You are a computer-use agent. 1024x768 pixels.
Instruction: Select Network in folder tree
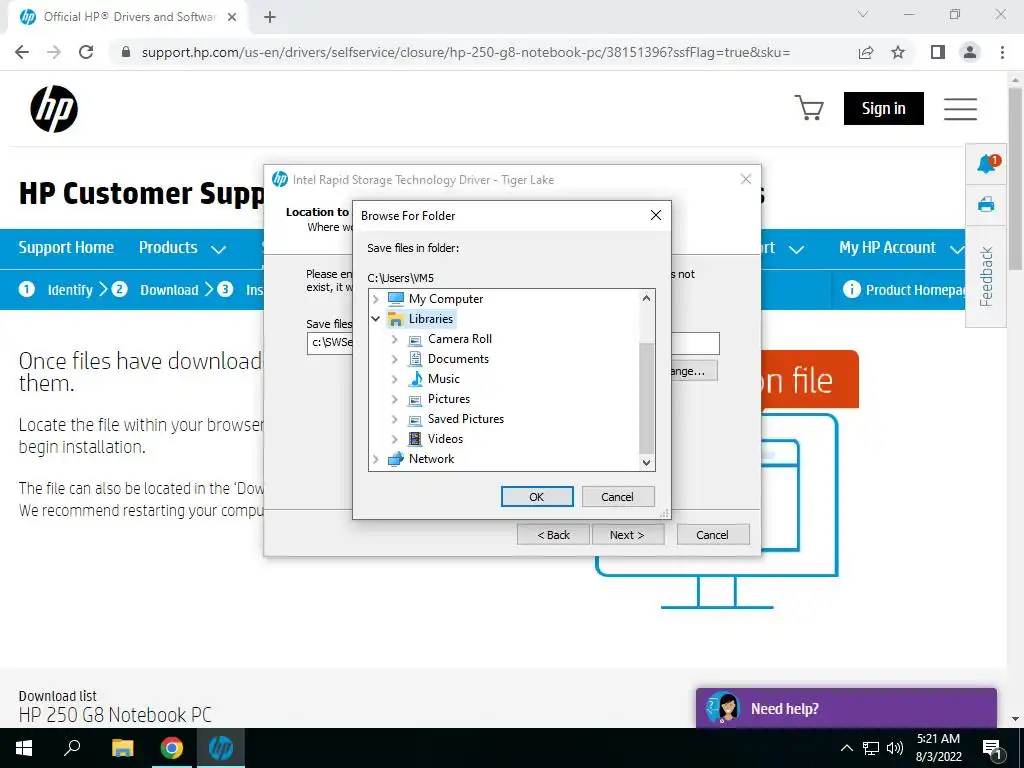pyautogui.click(x=431, y=459)
